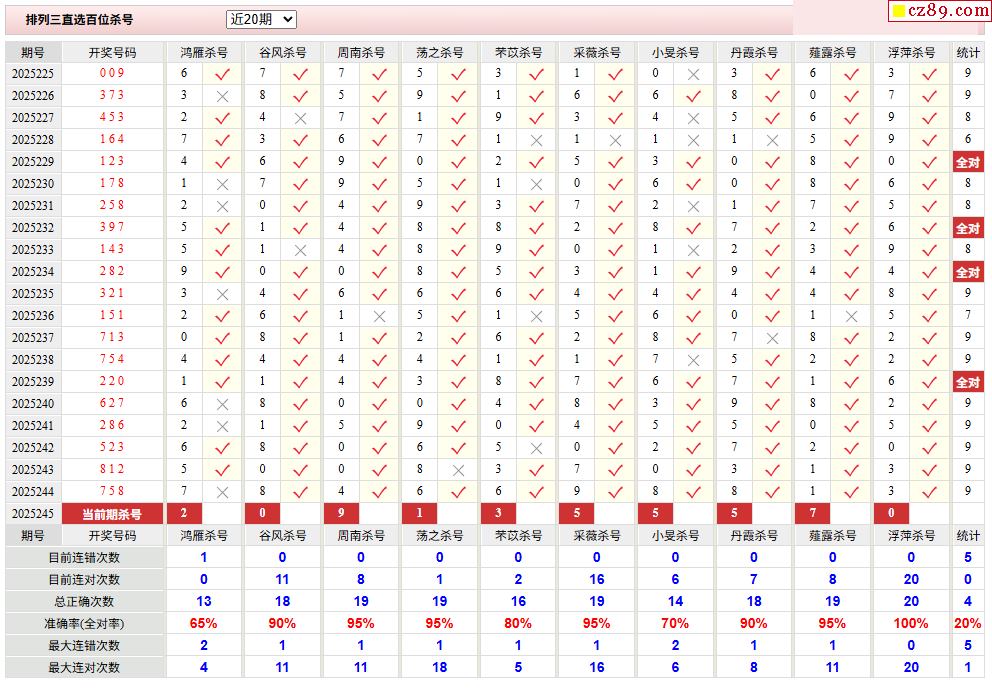
Task: Click the red 2 for 鸿雁杀号 in row 2025245
Action: 184,513
